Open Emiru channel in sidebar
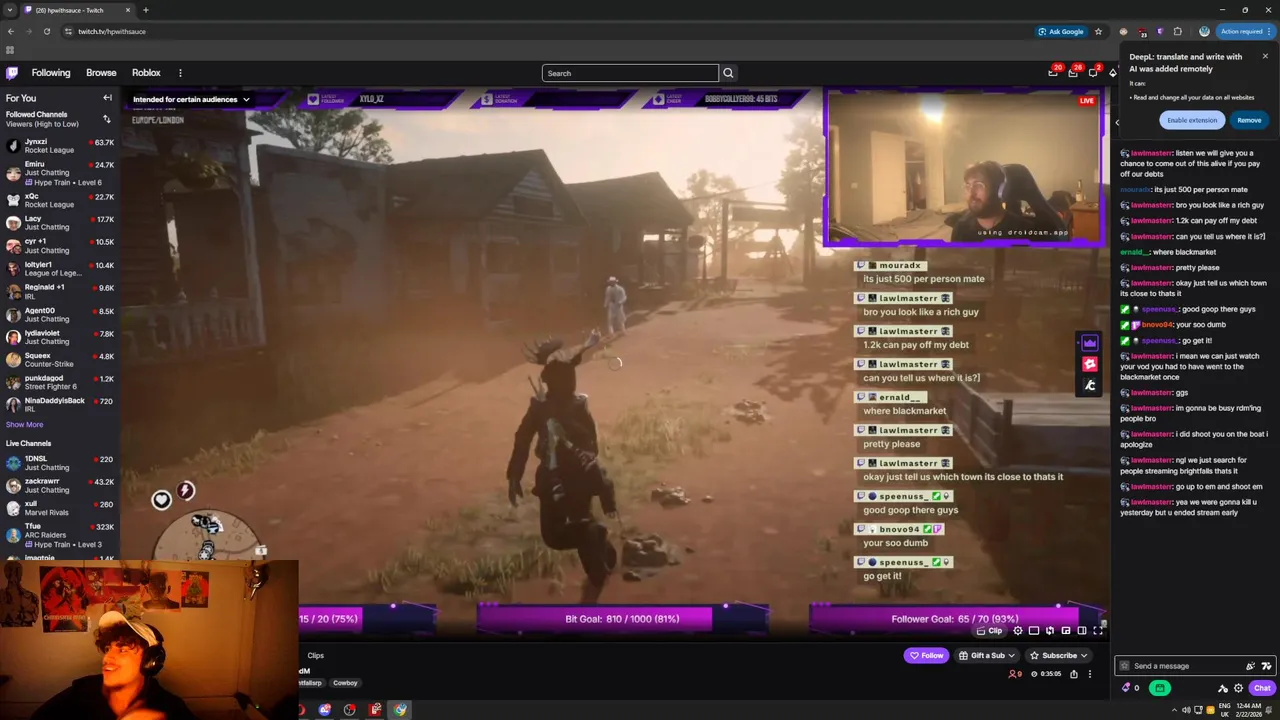The height and width of the screenshot is (720, 1280). pos(60,173)
